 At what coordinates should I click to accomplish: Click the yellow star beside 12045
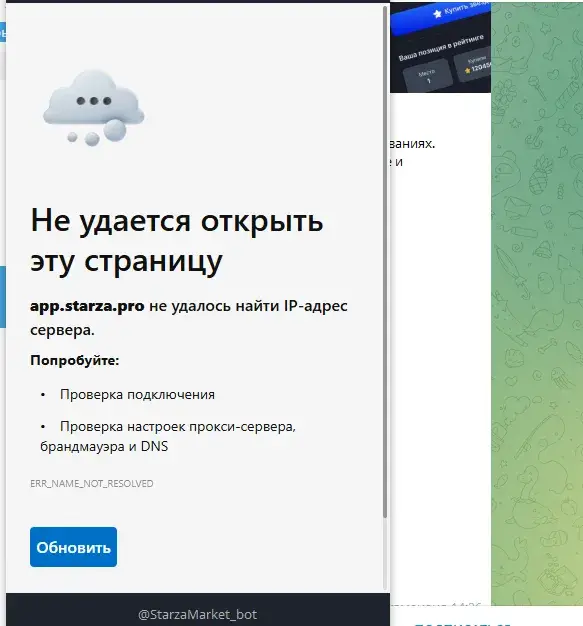468,71
